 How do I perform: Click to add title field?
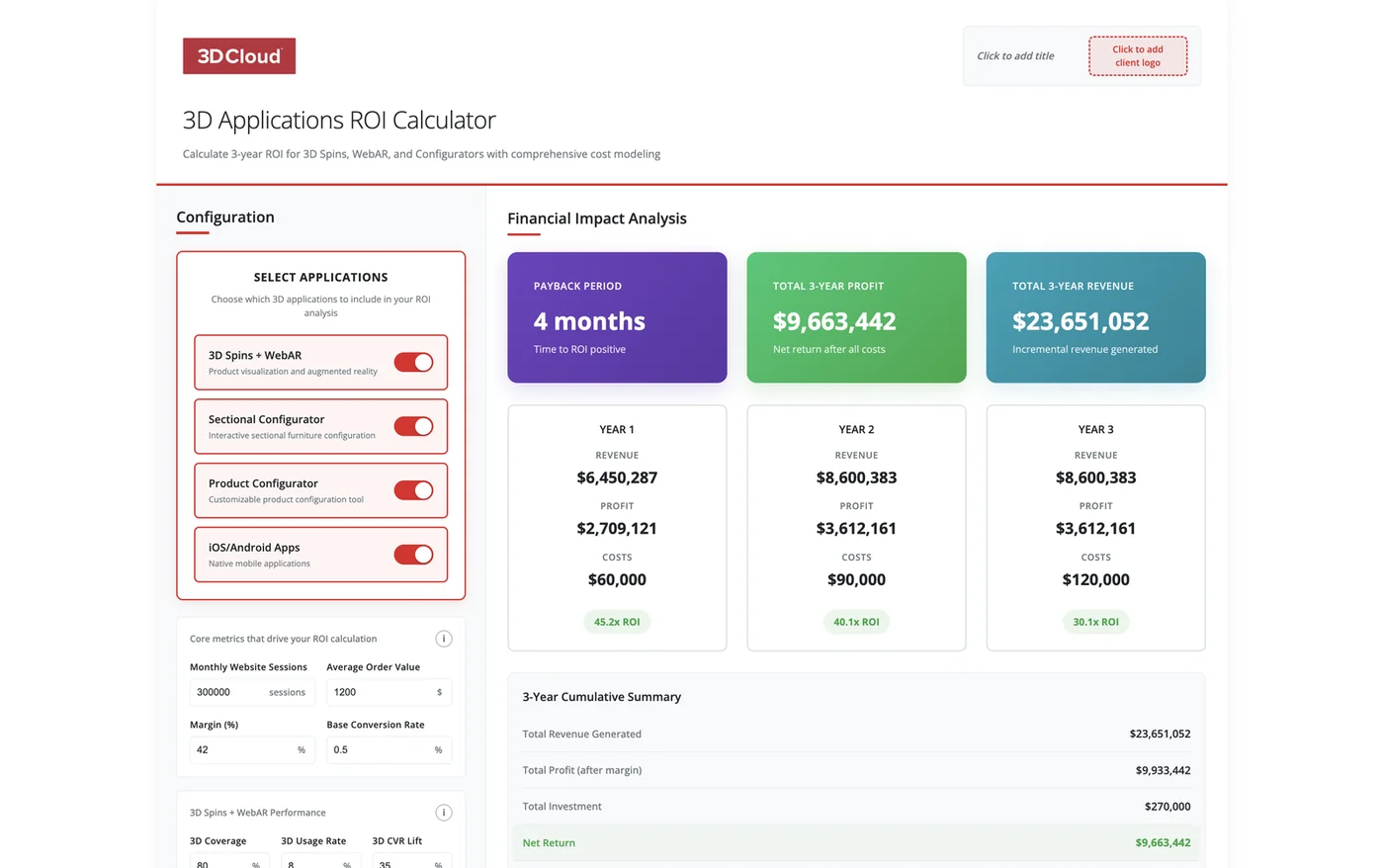point(1015,56)
